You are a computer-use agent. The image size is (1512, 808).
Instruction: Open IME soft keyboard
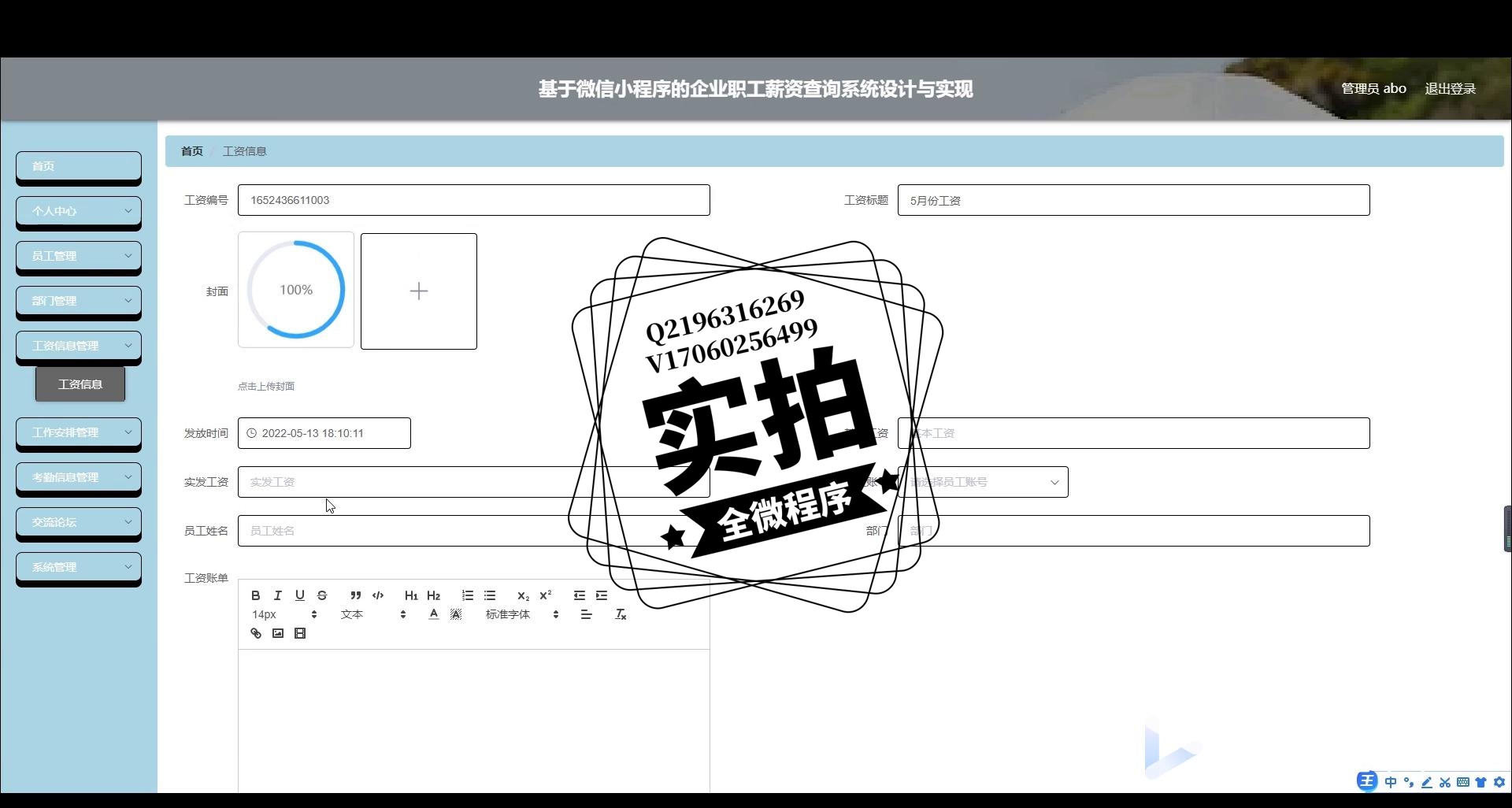tap(1462, 782)
